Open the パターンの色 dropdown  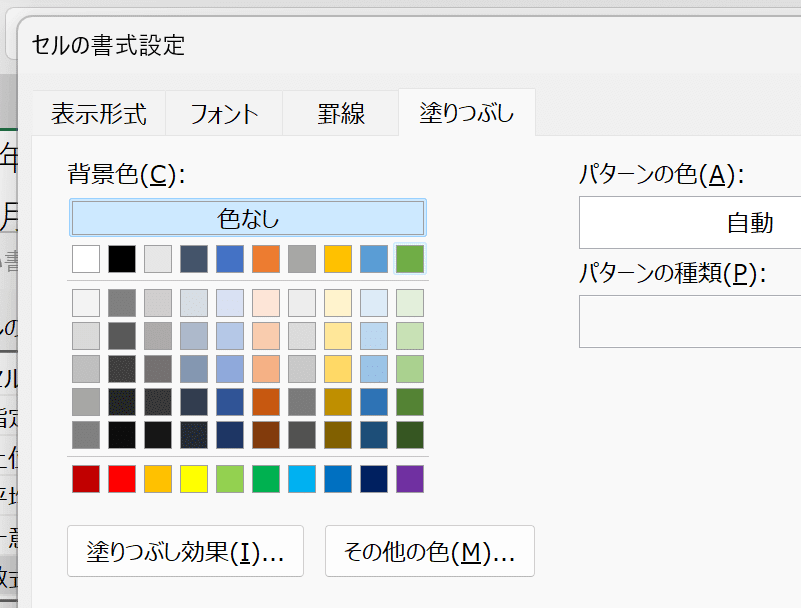[690, 223]
